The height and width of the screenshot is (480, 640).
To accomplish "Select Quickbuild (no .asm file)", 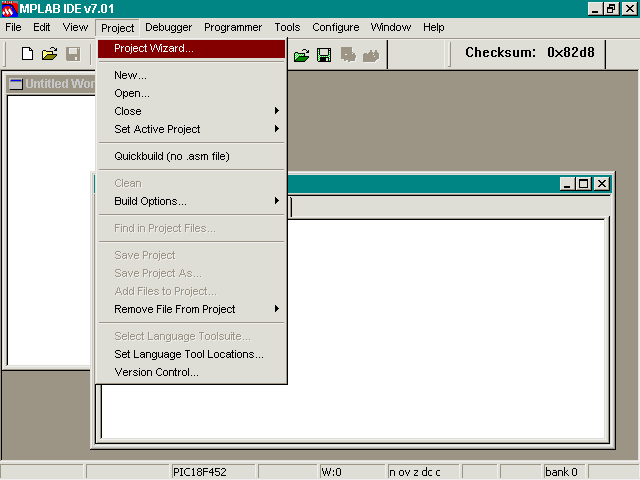I will [191, 156].
